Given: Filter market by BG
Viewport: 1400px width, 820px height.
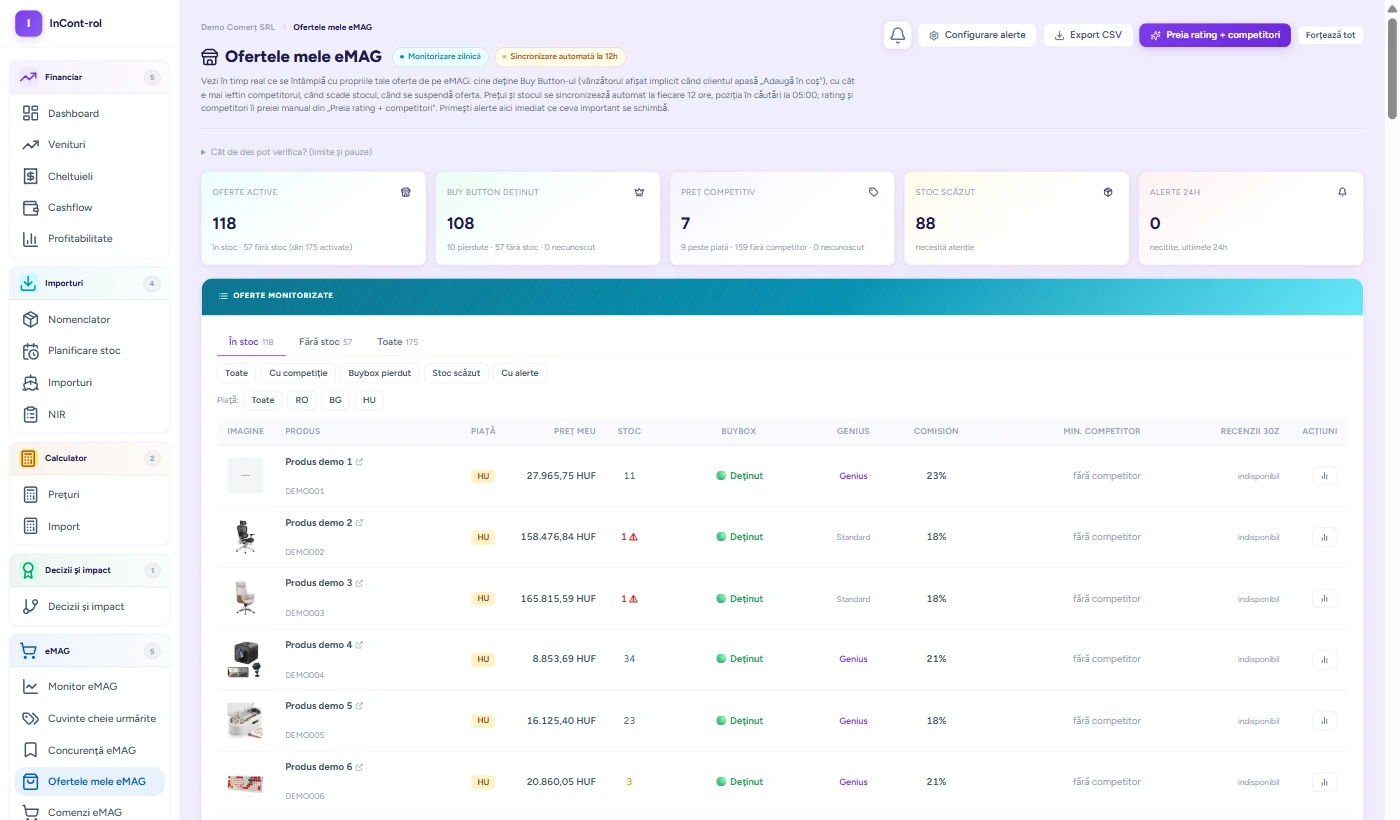Looking at the screenshot, I should pyautogui.click(x=335, y=400).
